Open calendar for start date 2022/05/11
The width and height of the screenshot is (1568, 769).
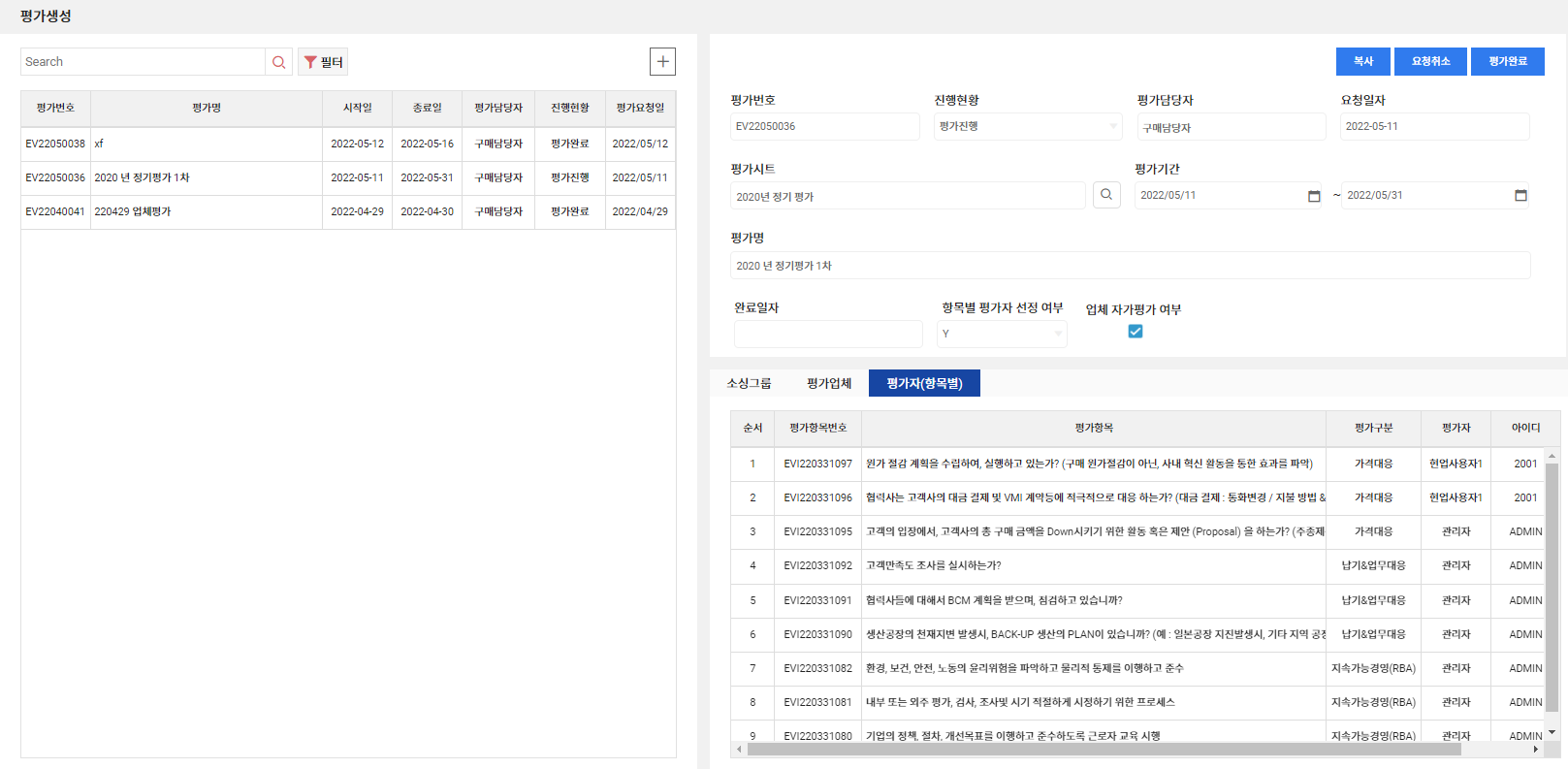[1314, 196]
